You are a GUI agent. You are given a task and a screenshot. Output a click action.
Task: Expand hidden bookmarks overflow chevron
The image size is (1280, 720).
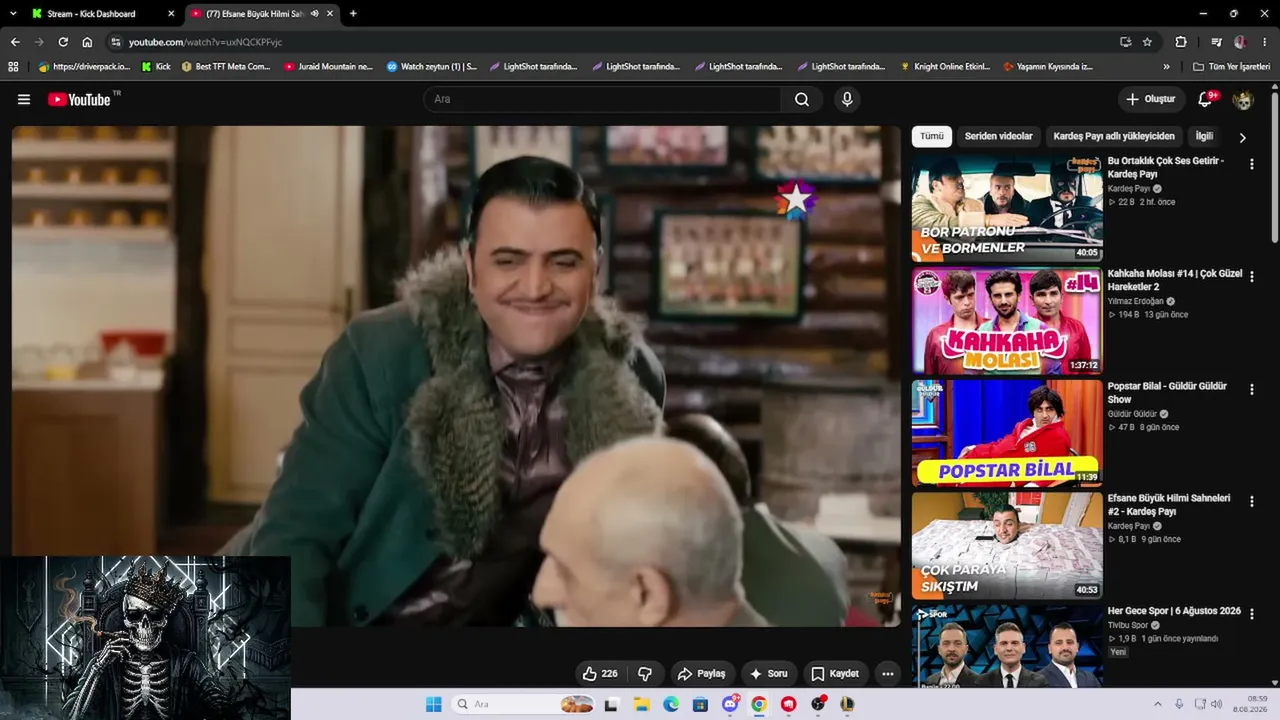[x=1166, y=67]
